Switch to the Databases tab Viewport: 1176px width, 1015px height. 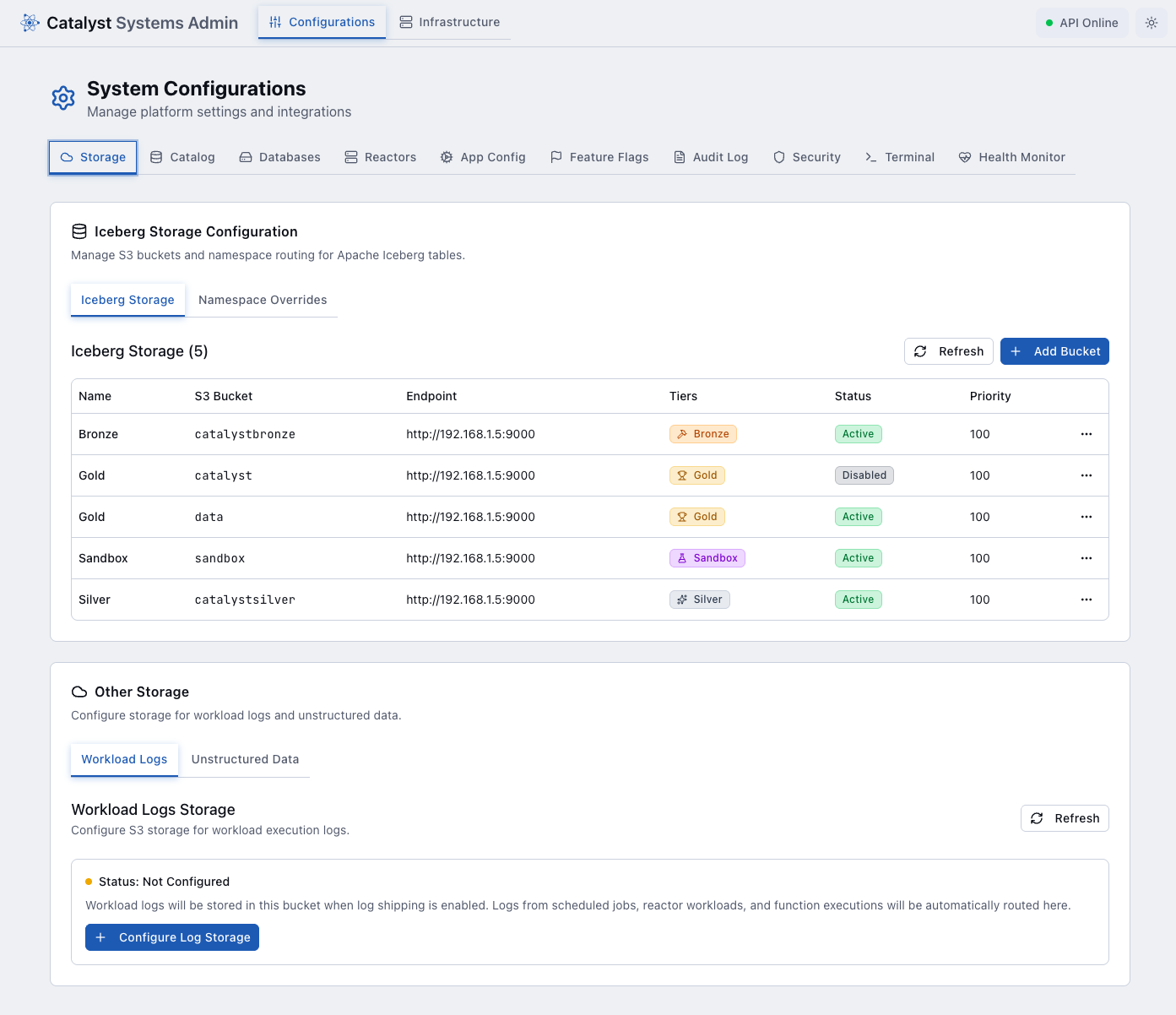[279, 157]
